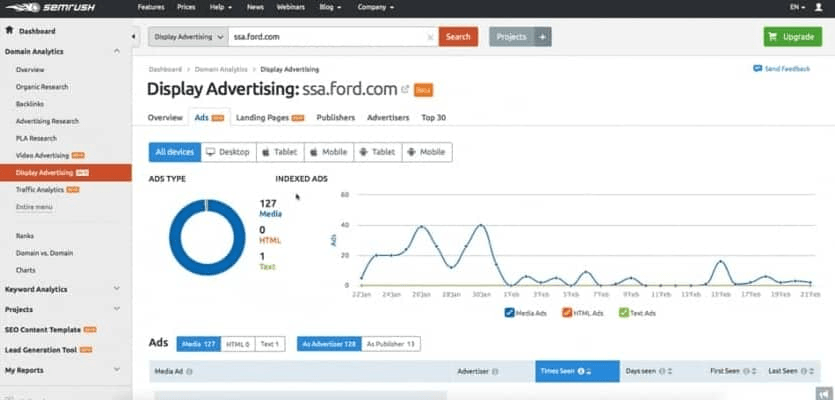835x400 pixels.
Task: Select Traffic Analytics in the sidebar
Action: (x=40, y=189)
